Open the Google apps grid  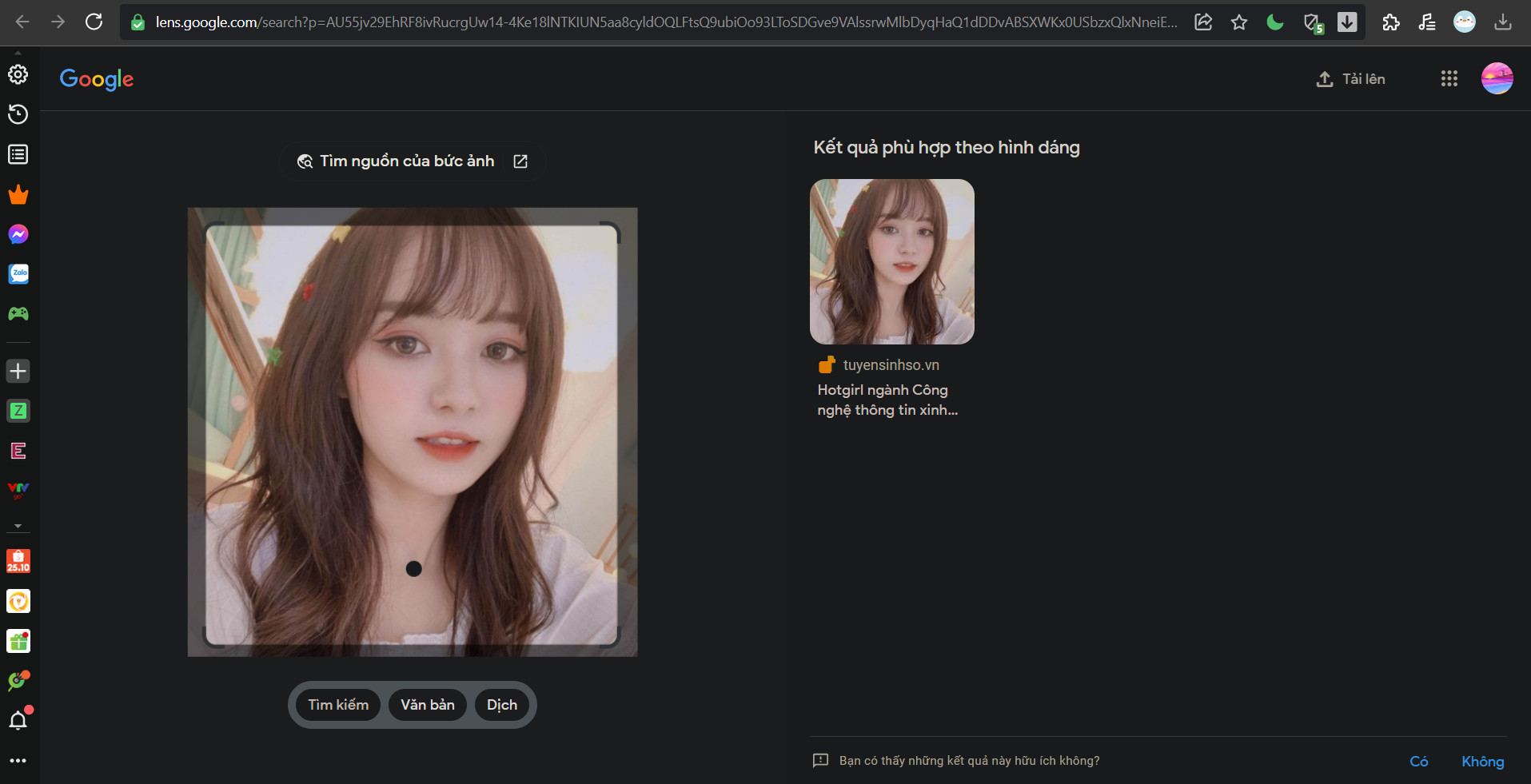click(x=1449, y=78)
